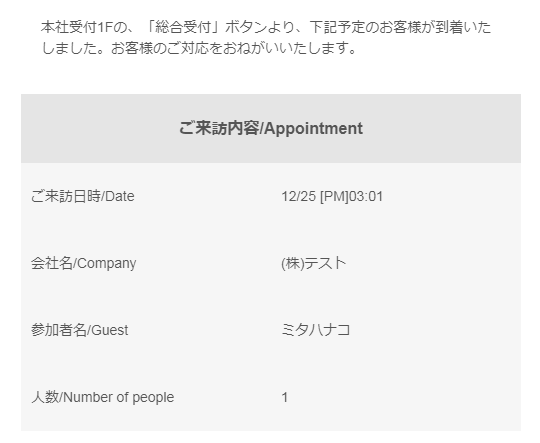Viewport: 540px width, 443px height.
Task: Select the 参加者名/Guest label
Action: [x=80, y=330]
